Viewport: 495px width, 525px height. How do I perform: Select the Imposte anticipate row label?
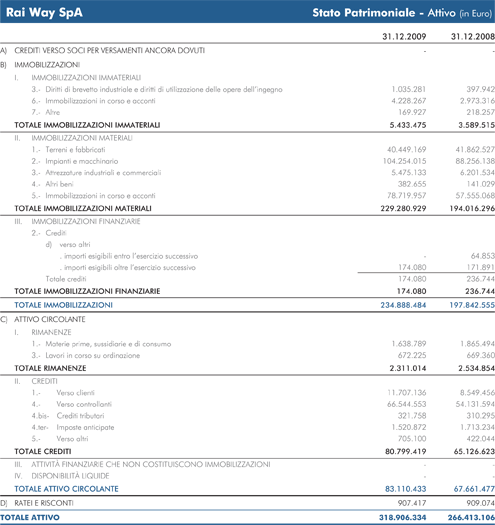(85, 428)
